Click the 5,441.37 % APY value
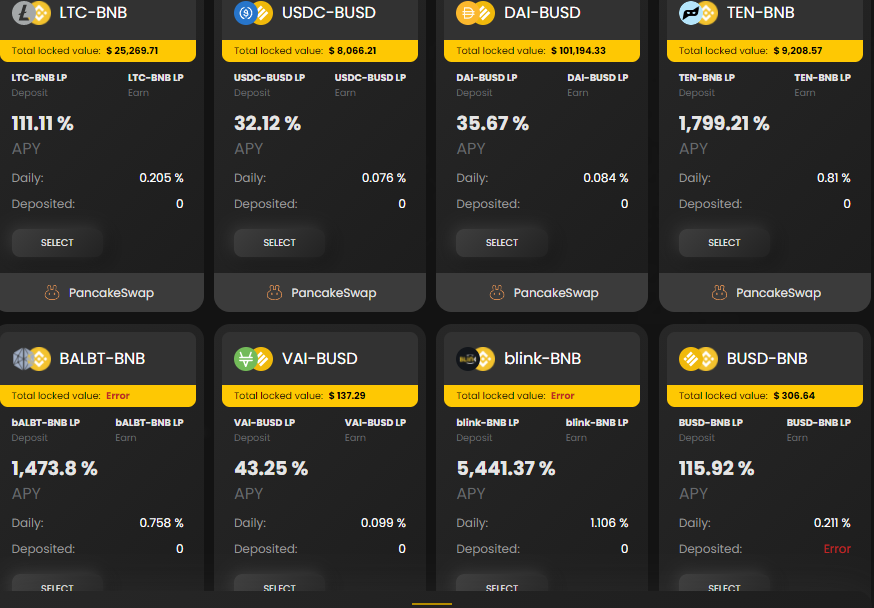 [506, 468]
